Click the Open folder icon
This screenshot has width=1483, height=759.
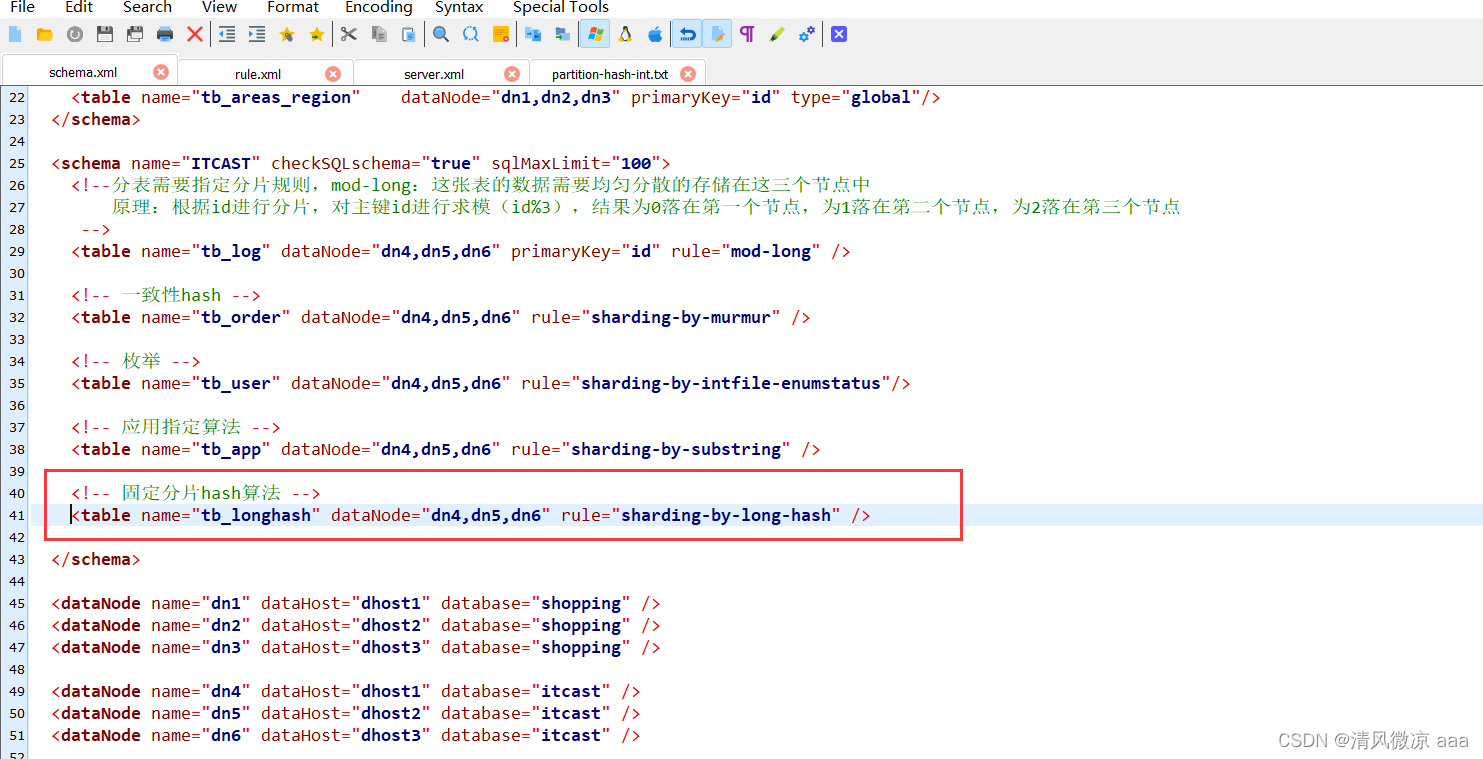tap(45, 35)
